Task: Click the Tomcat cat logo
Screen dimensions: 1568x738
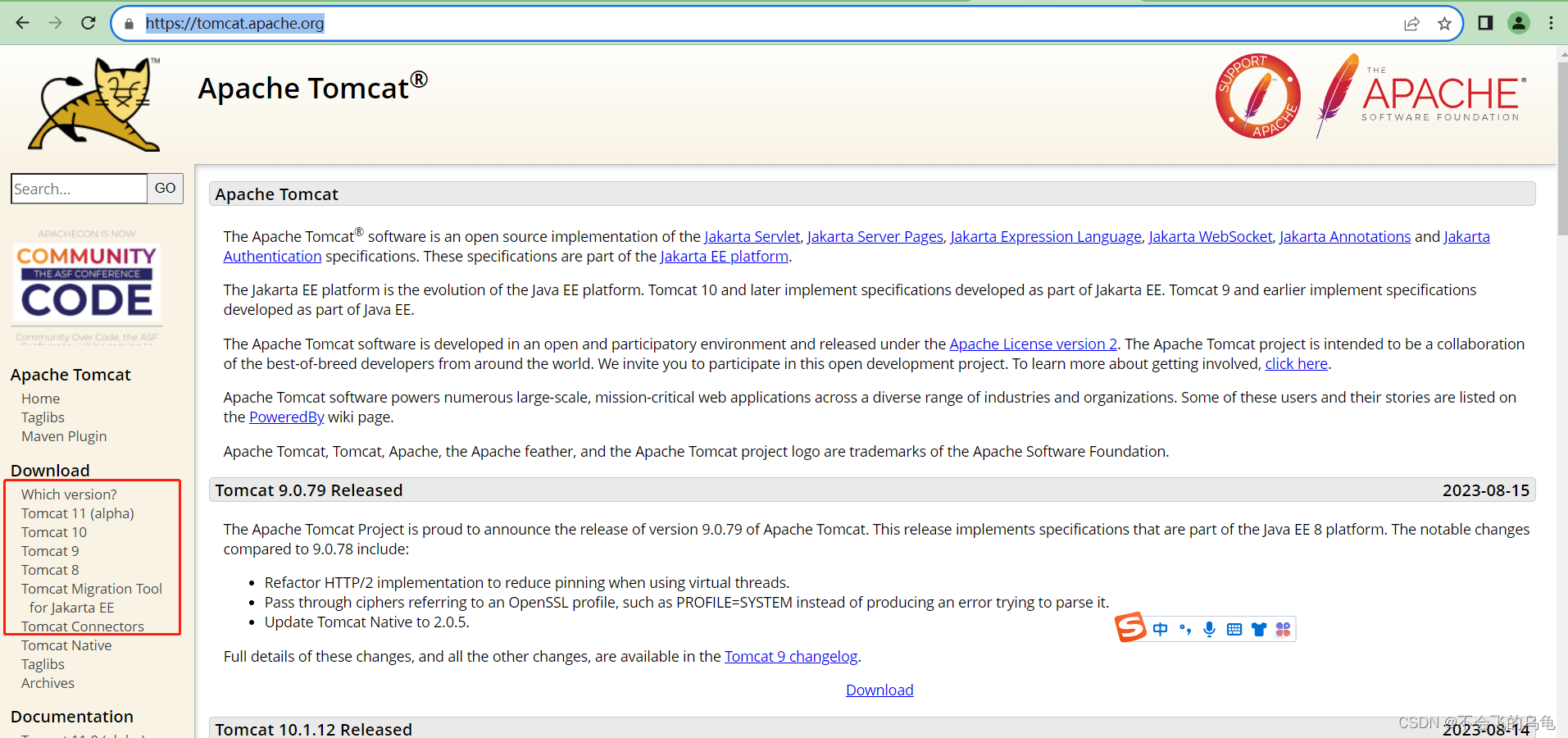Action: pos(95,104)
